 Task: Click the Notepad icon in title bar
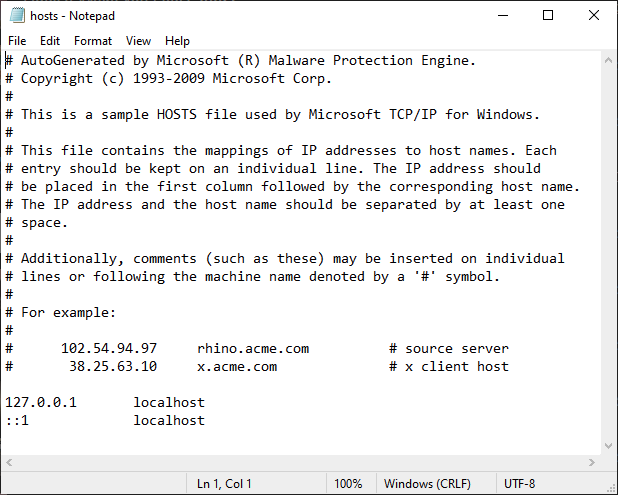click(x=17, y=15)
